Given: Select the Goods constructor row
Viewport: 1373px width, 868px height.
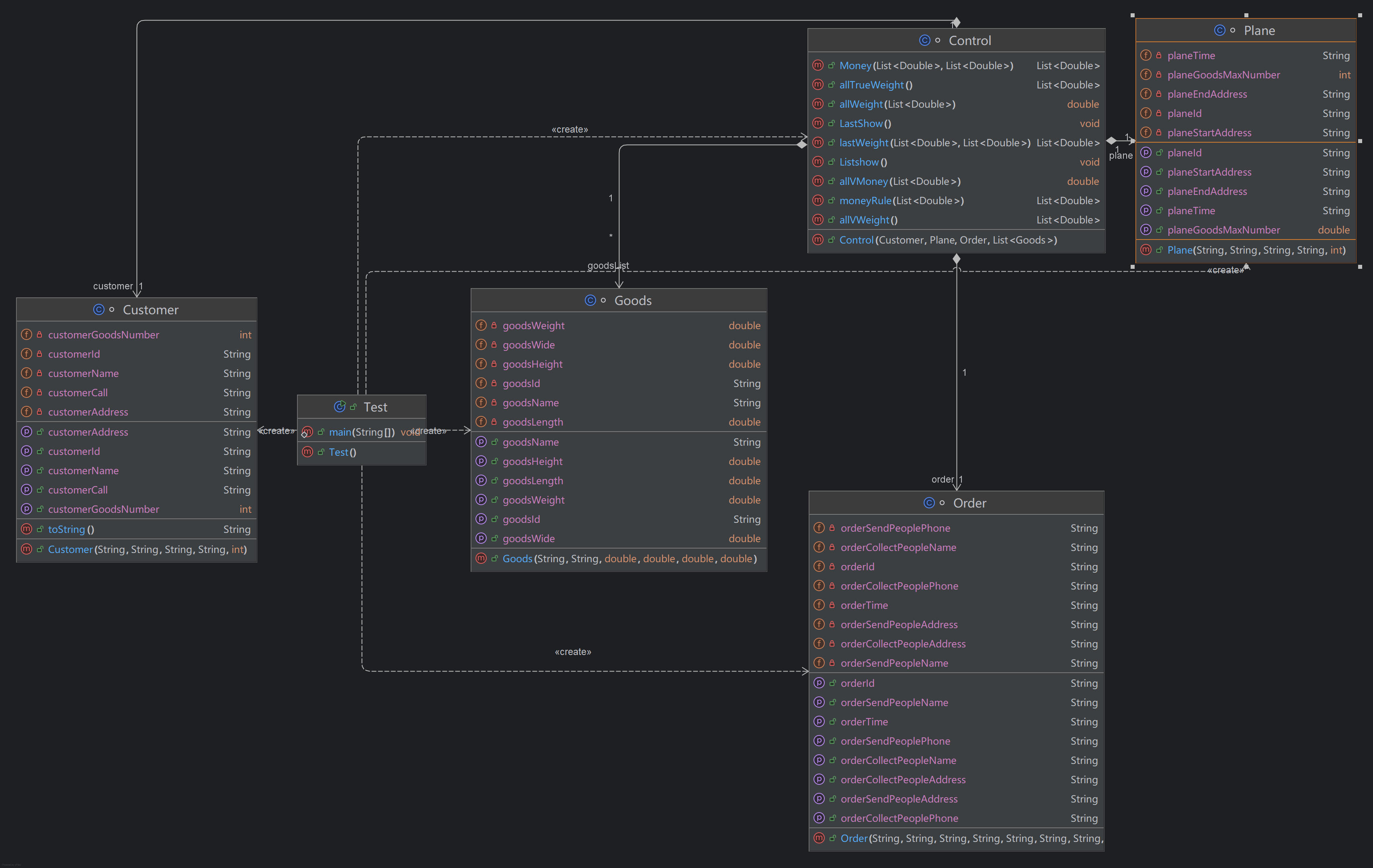Looking at the screenshot, I should click(618, 559).
